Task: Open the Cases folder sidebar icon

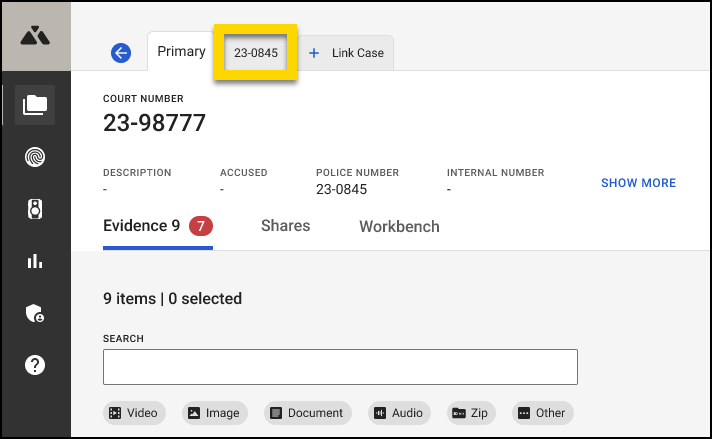Action: tap(35, 105)
